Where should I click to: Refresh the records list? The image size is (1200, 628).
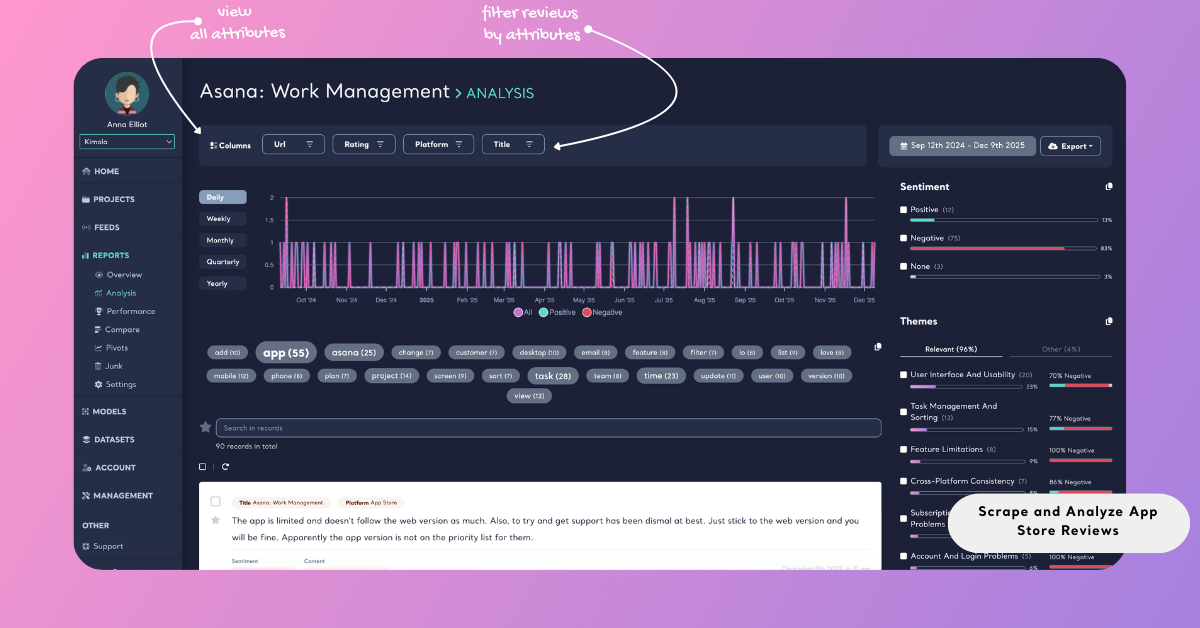[226, 467]
